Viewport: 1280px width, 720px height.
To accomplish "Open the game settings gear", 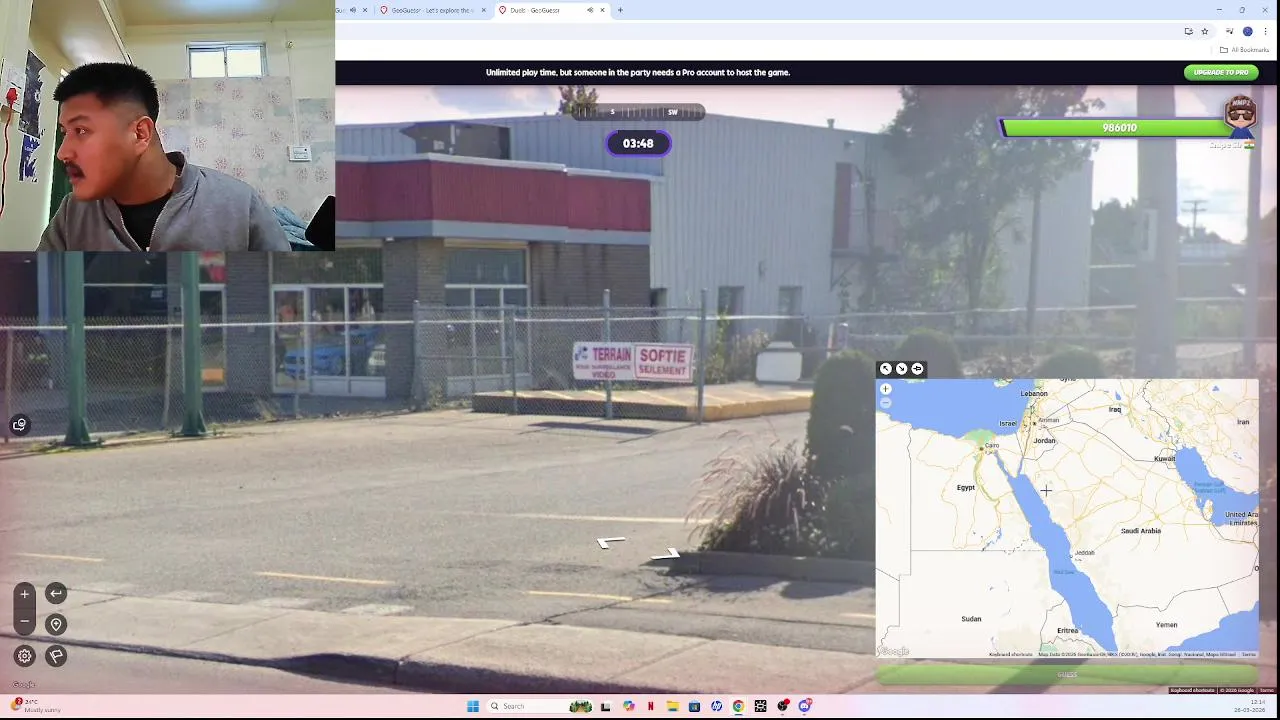I will coord(25,656).
